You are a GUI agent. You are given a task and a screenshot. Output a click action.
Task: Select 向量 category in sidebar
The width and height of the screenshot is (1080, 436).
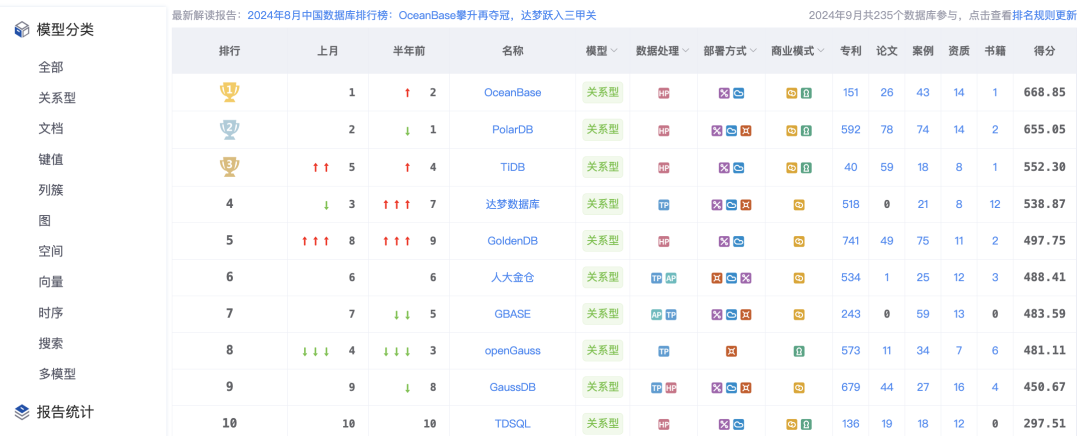click(x=51, y=282)
